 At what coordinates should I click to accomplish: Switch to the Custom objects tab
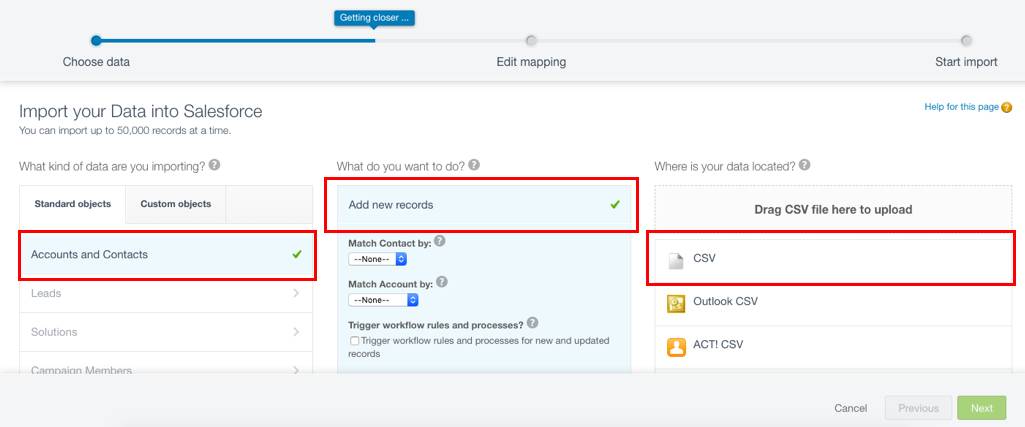[176, 204]
